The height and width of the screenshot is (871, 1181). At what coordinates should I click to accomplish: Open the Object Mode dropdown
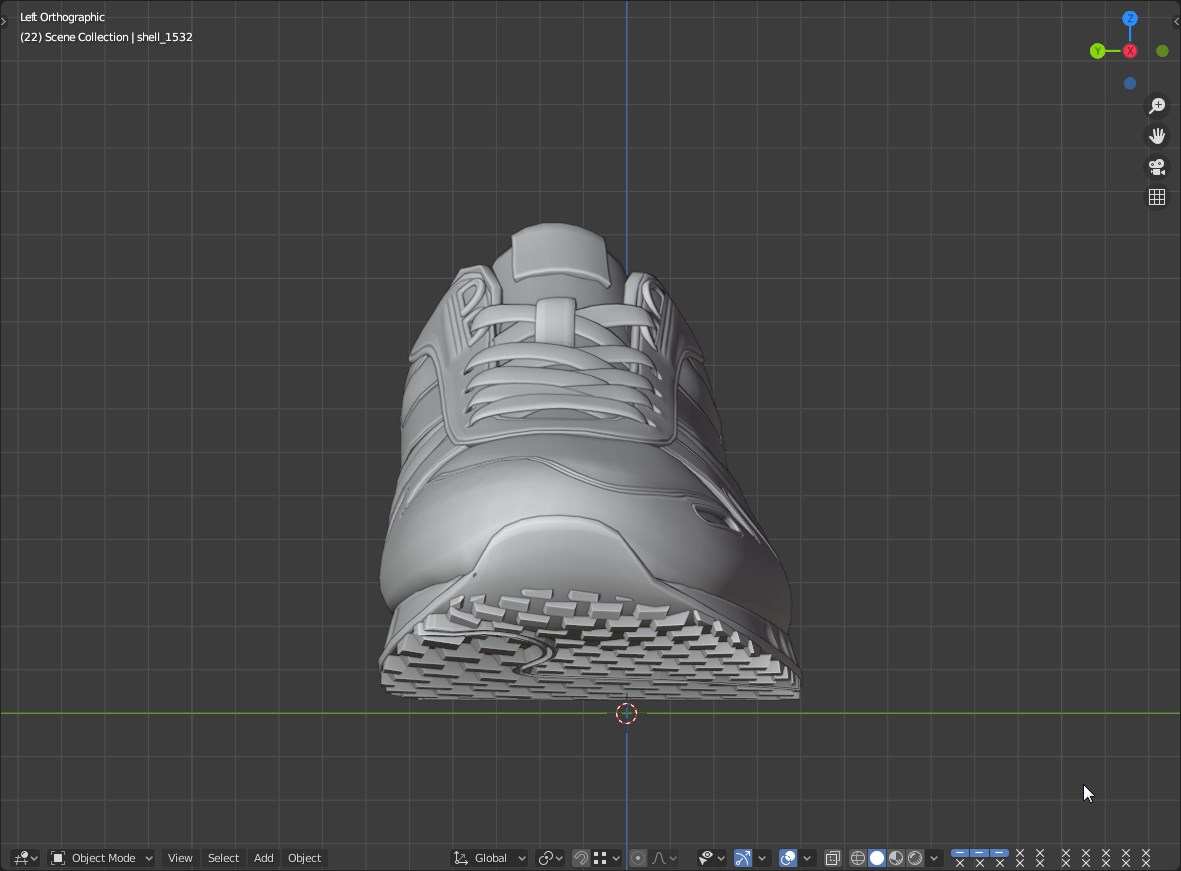coord(102,858)
